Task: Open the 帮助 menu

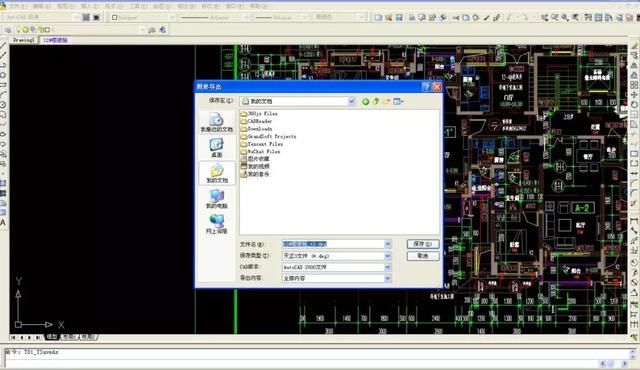Action: (x=259, y=6)
